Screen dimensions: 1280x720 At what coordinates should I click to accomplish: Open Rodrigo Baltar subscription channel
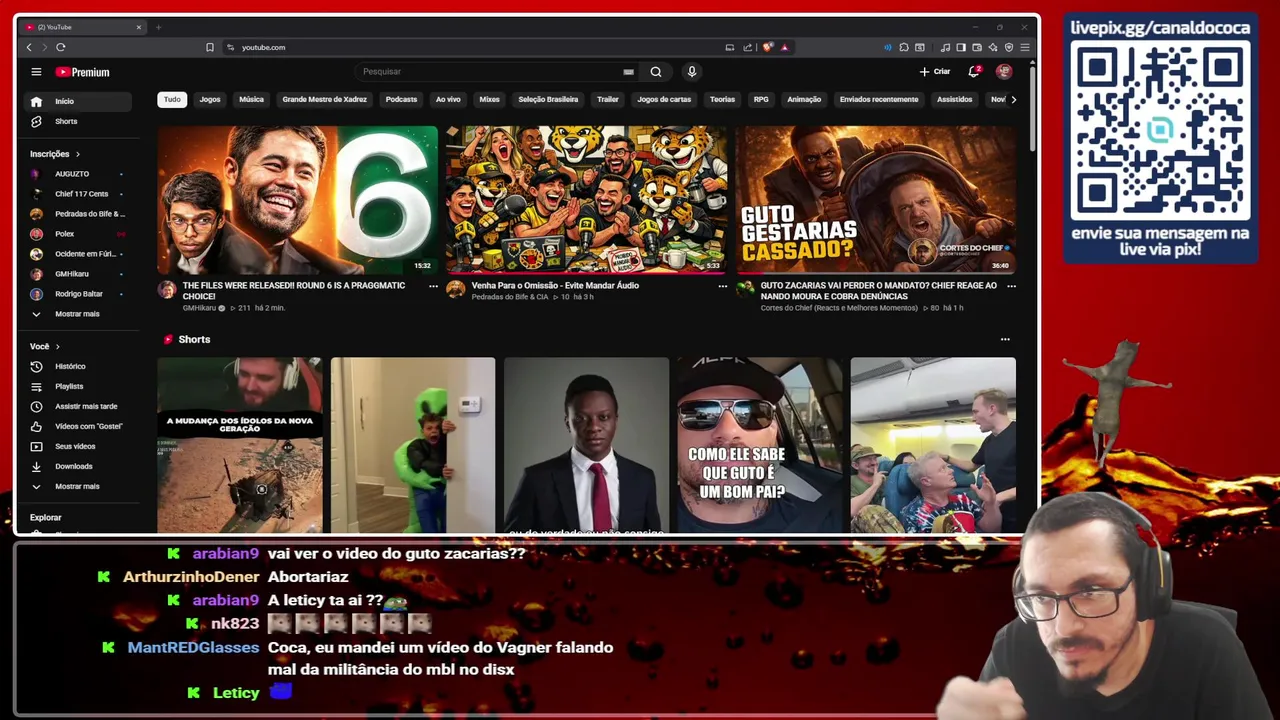[x=78, y=294]
